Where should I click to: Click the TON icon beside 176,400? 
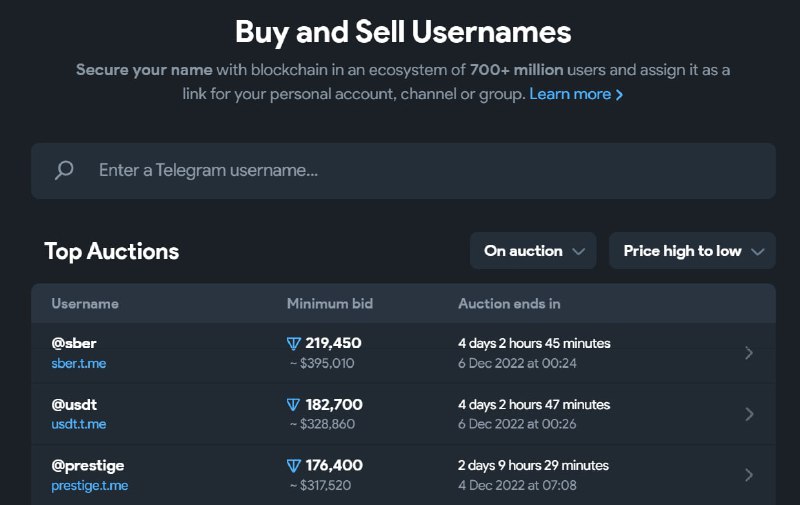pyautogui.click(x=293, y=466)
